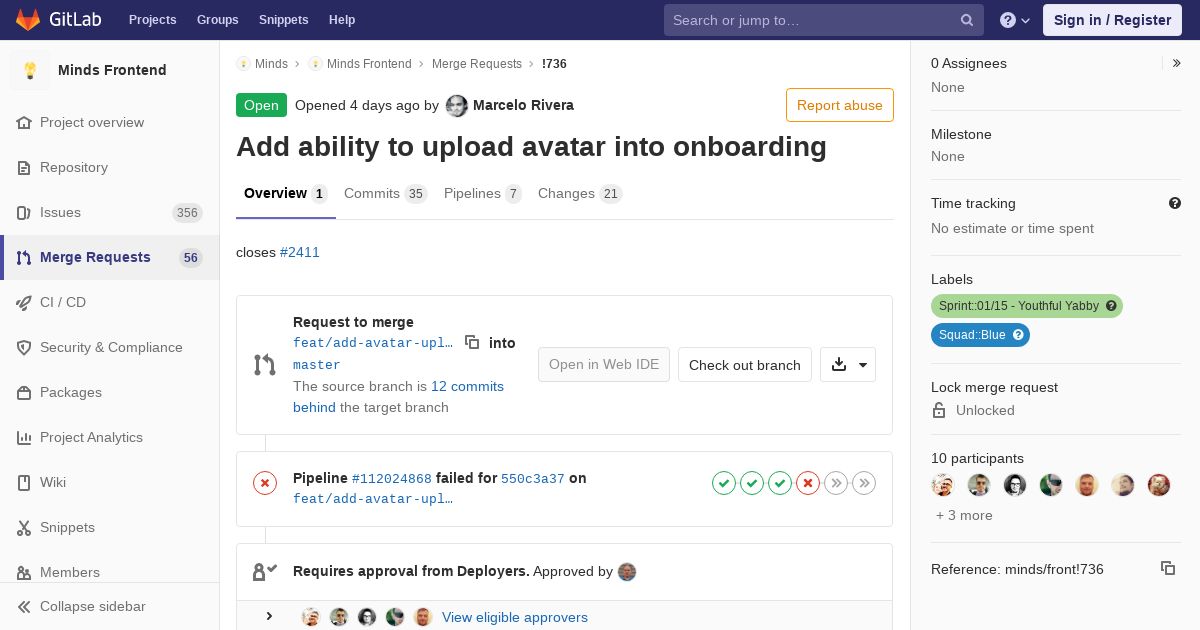The height and width of the screenshot is (630, 1200).
Task: Copy the source branch name
Action: click(x=472, y=342)
